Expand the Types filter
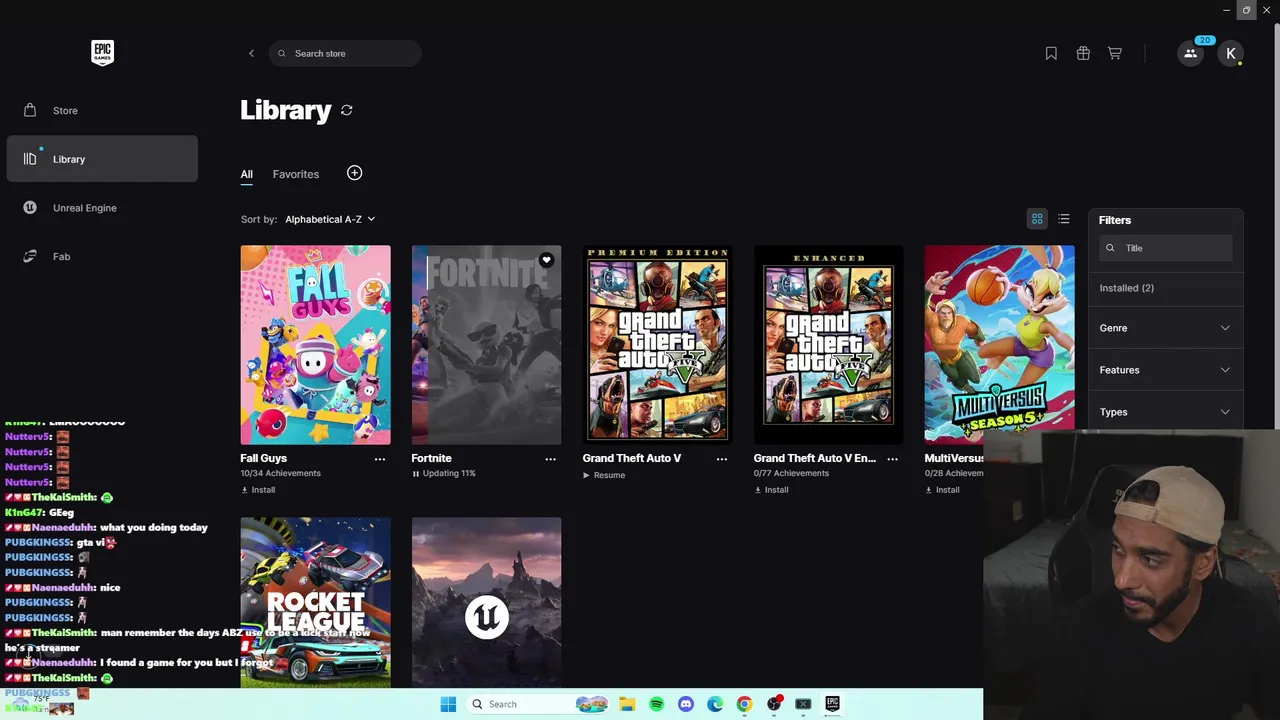 click(1165, 412)
